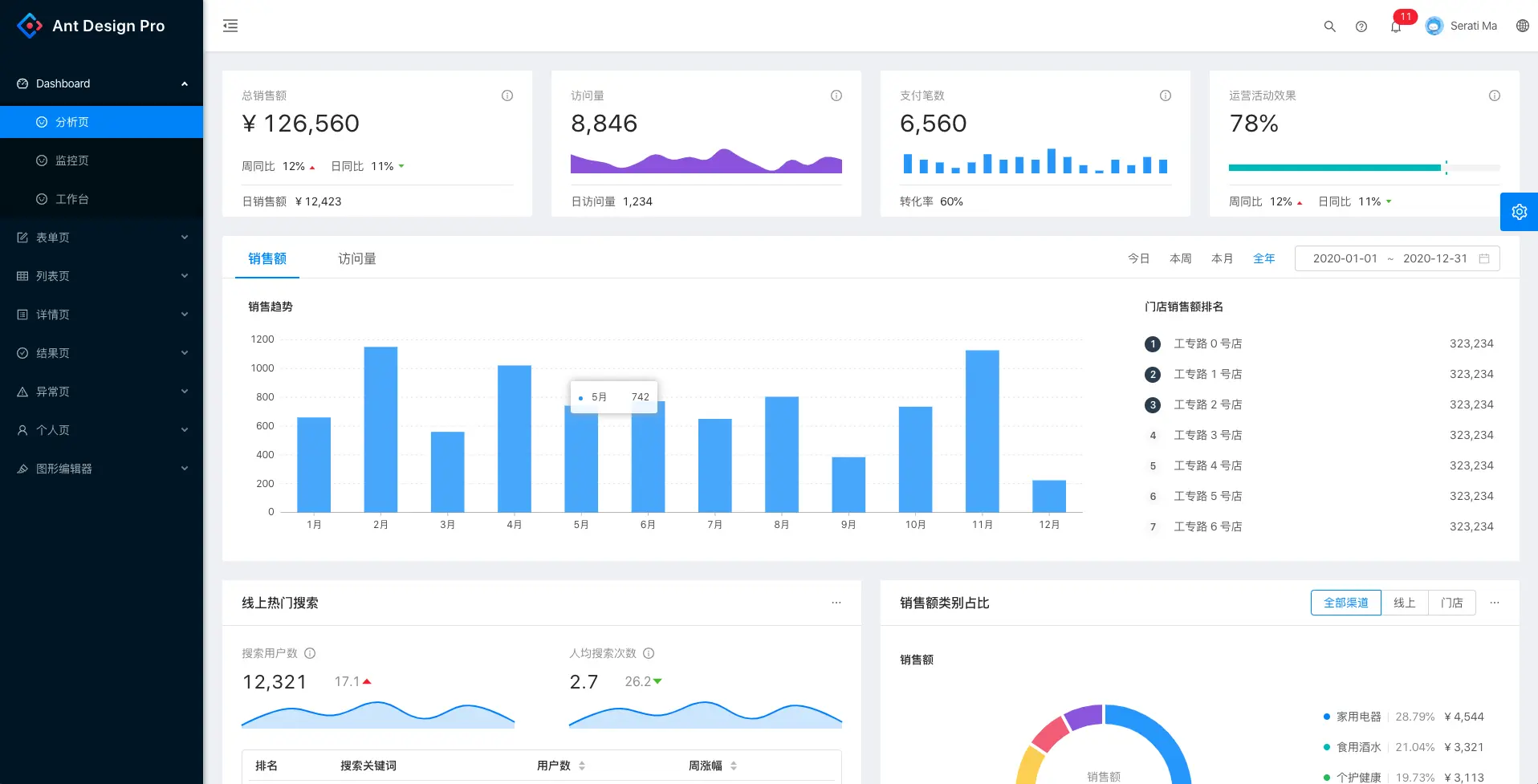Open 工作台 in sidebar
This screenshot has width=1538, height=784.
click(101, 199)
